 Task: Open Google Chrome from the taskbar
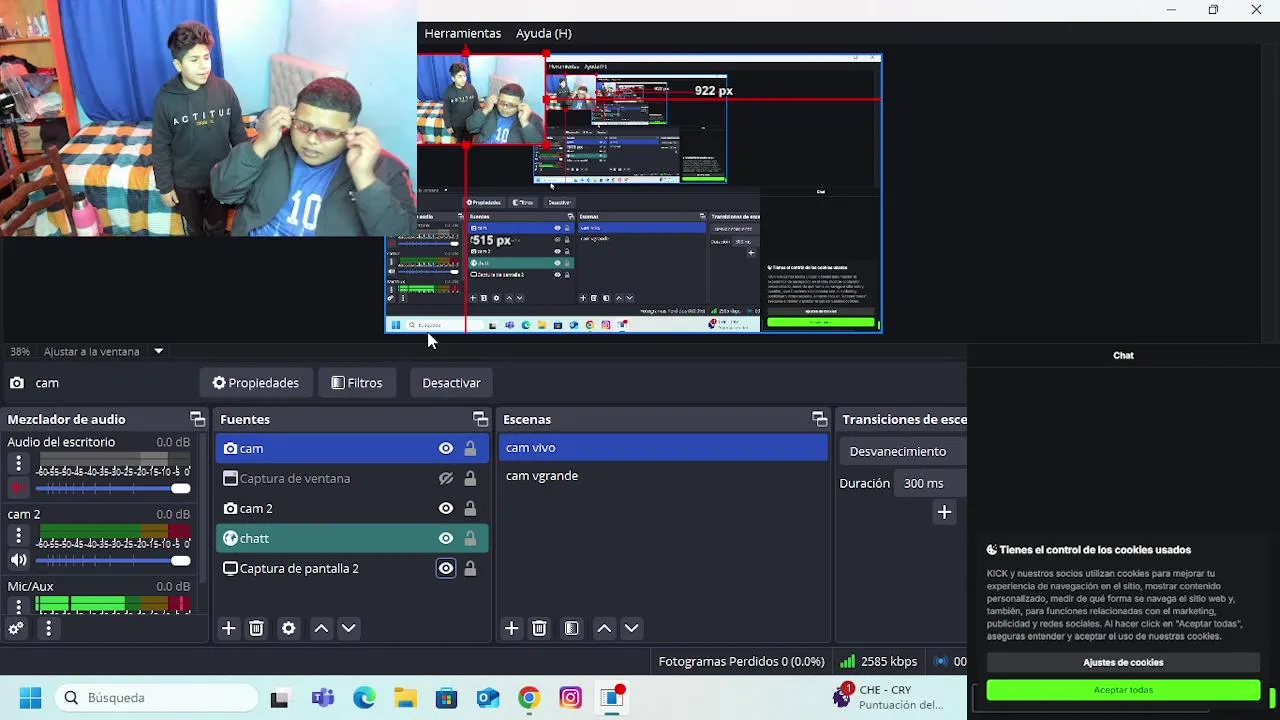click(x=529, y=698)
